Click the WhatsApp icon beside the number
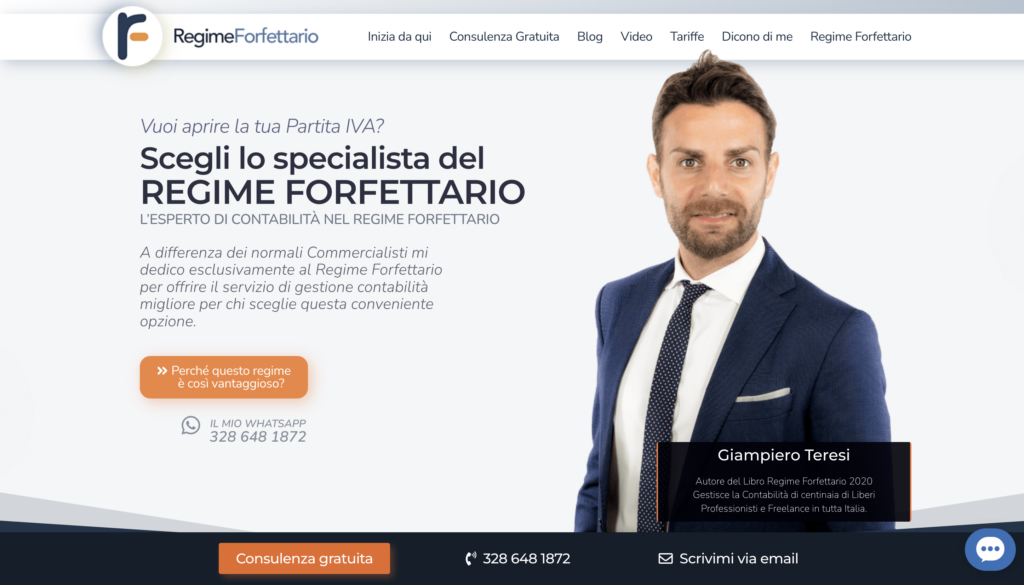Image resolution: width=1024 pixels, height=585 pixels. click(191, 425)
